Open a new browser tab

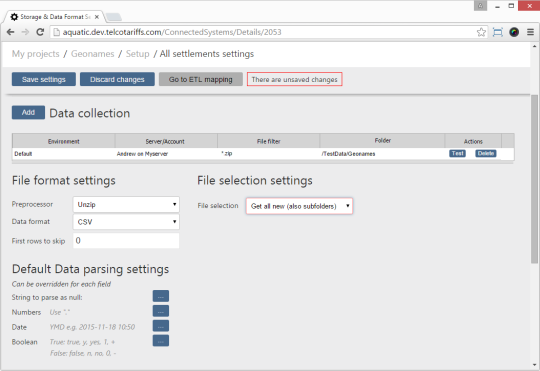click(113, 17)
